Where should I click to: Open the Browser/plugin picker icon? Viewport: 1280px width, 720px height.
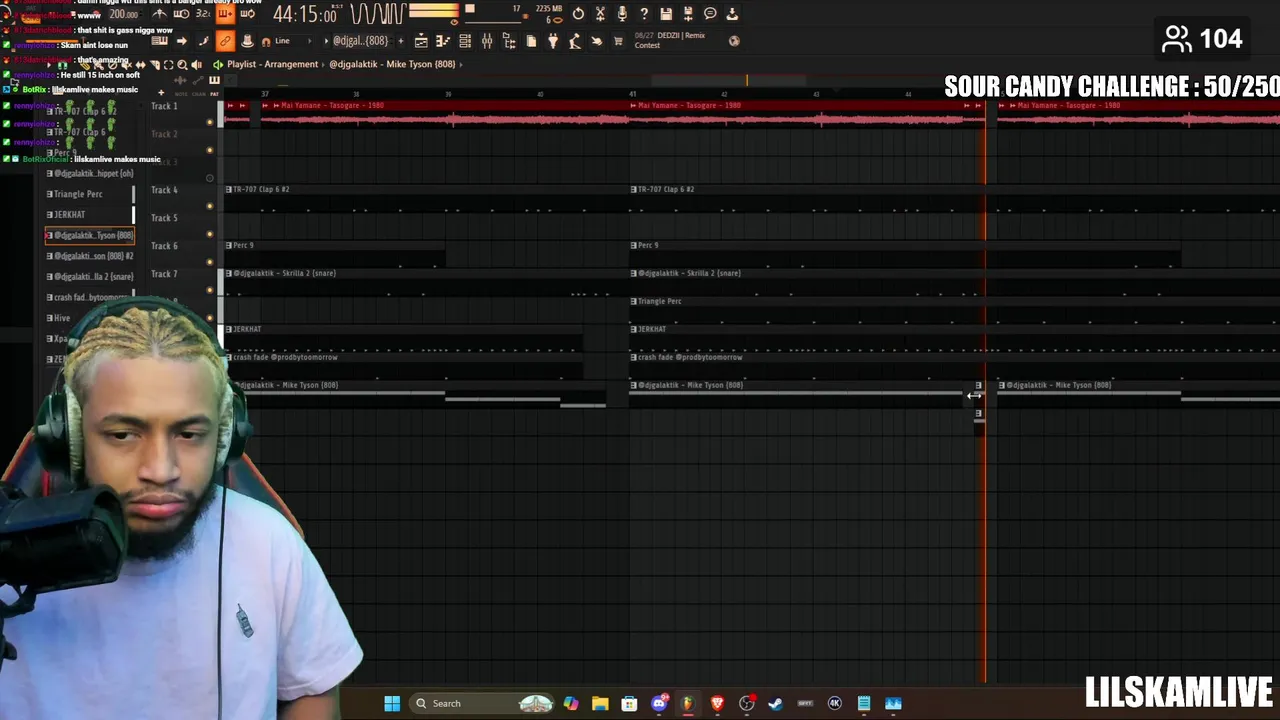click(x=509, y=41)
